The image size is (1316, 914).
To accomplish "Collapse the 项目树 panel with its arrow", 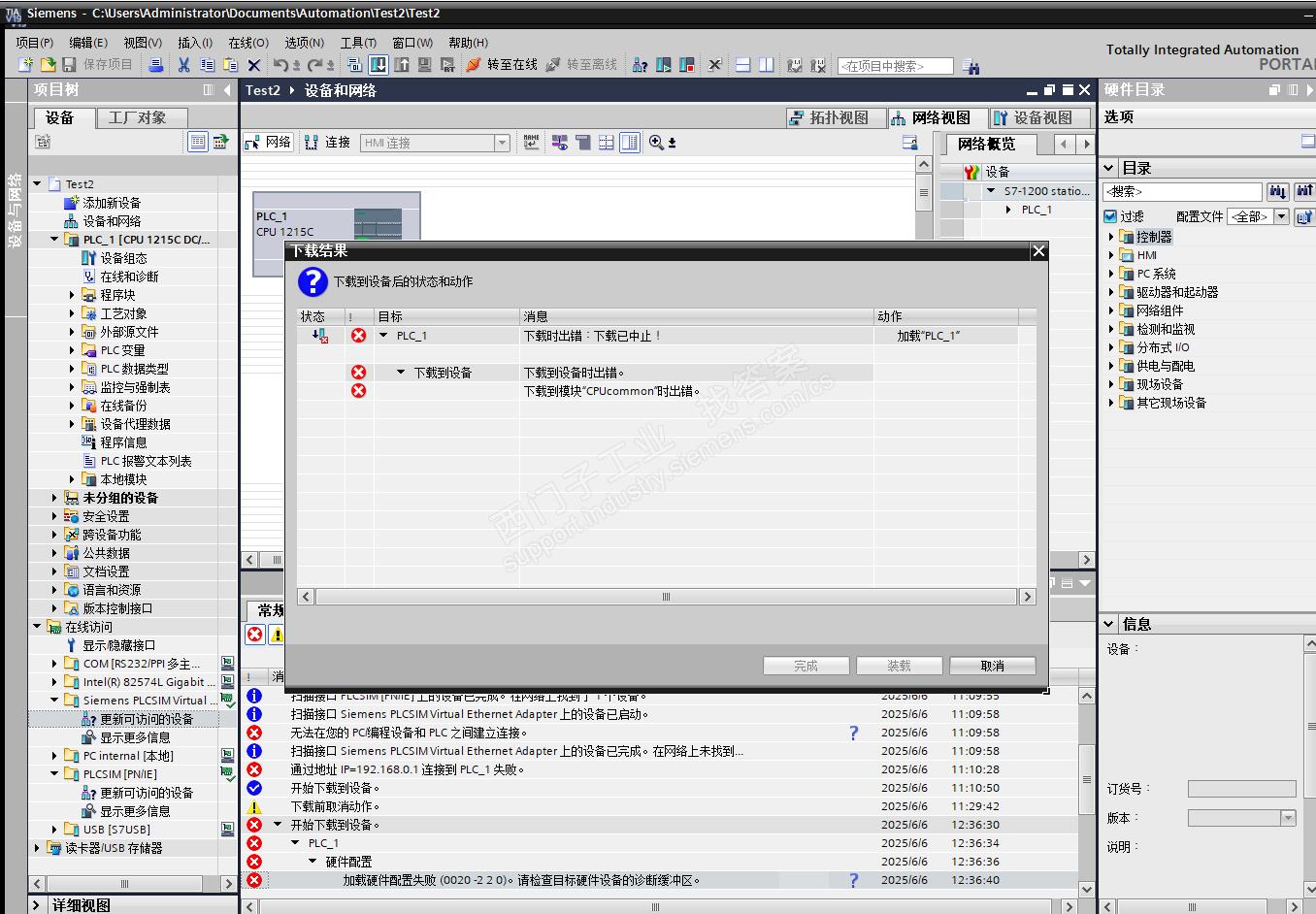I will click(x=227, y=90).
